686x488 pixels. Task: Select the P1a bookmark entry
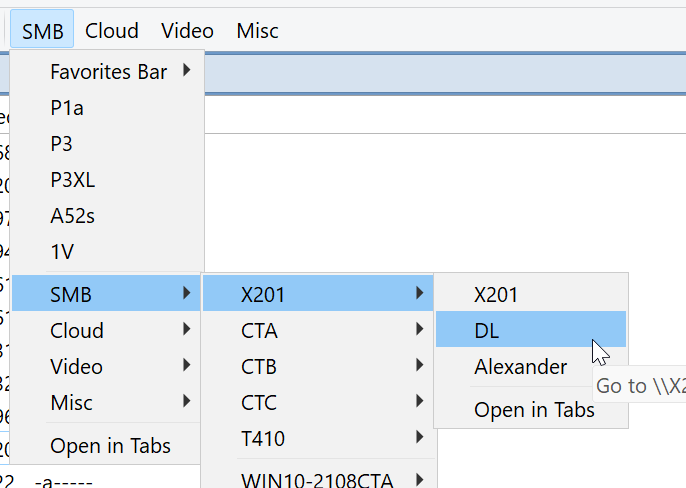68,108
